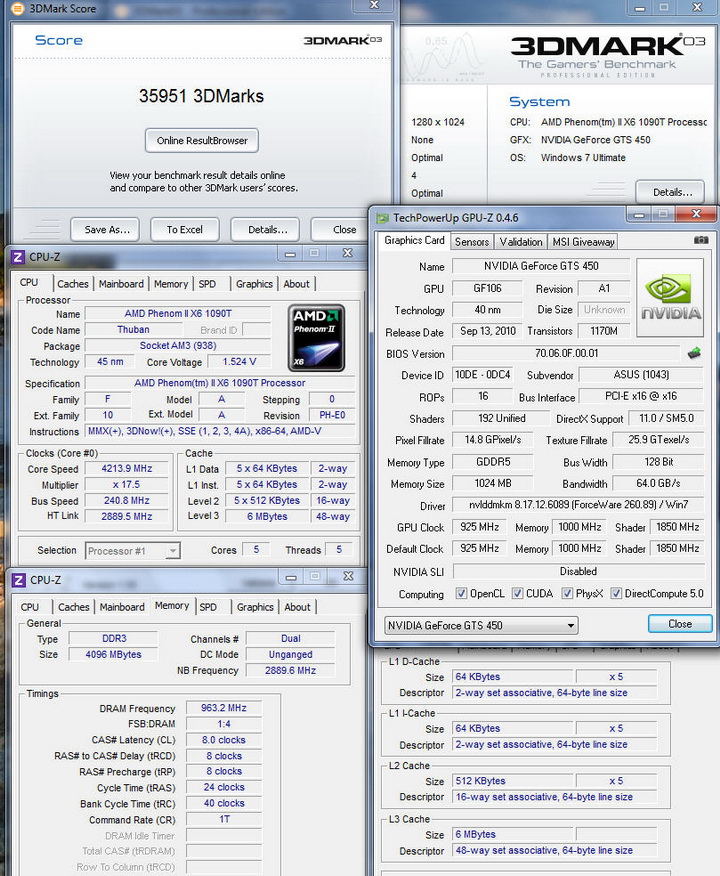Open Mainboard tab in upper CPU-Z window
This screenshot has width=720, height=876.
121,284
